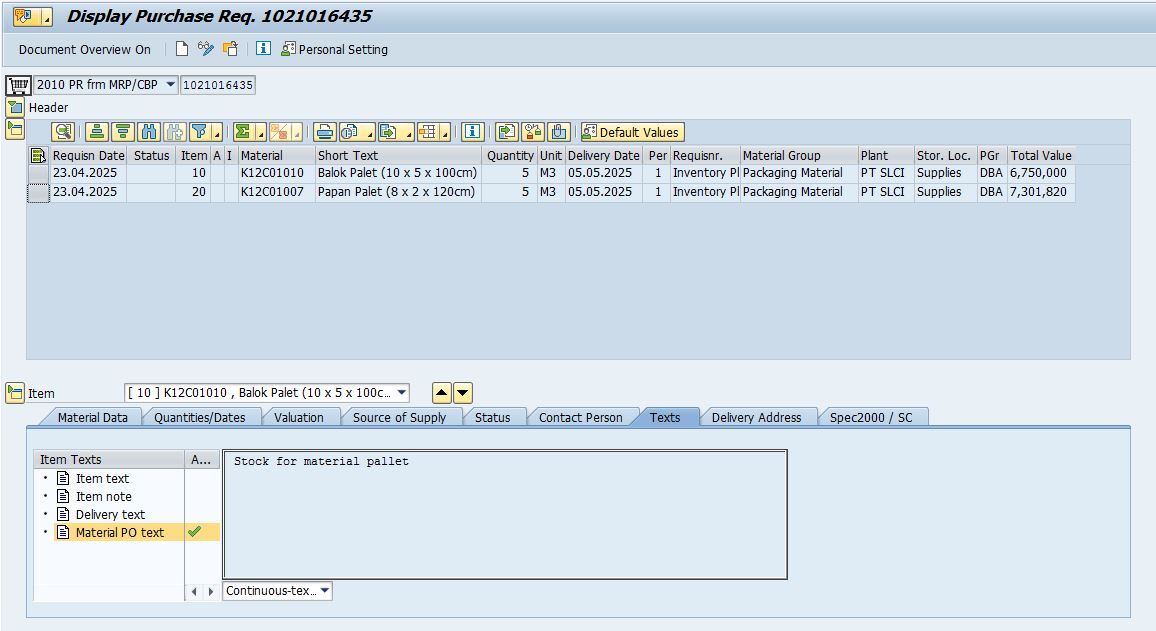
Task: Switch to the Quantities/Dates tab
Action: [x=199, y=417]
